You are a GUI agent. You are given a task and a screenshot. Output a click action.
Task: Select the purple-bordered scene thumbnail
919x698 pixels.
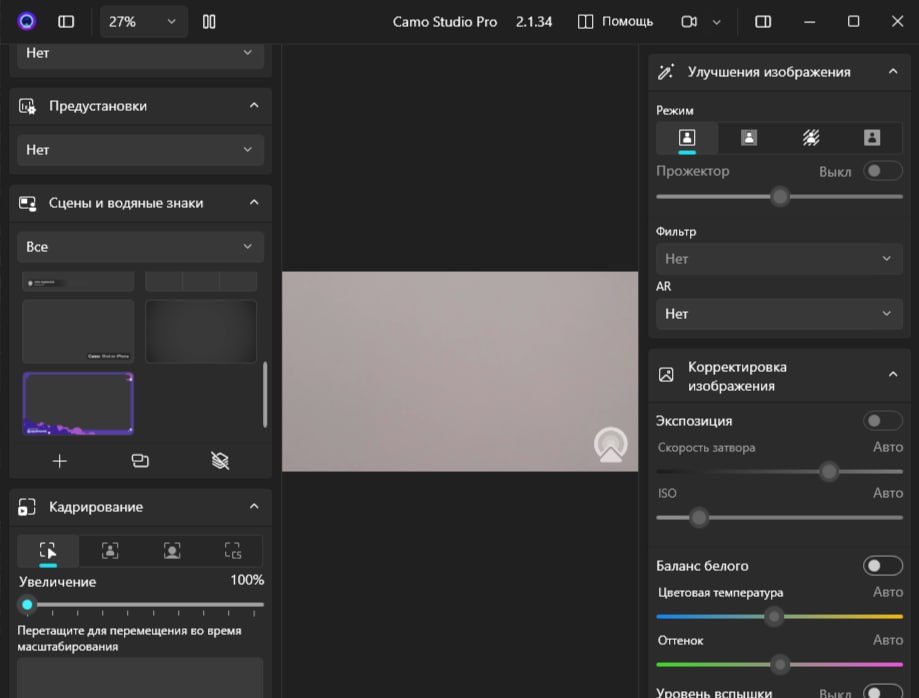(x=78, y=404)
